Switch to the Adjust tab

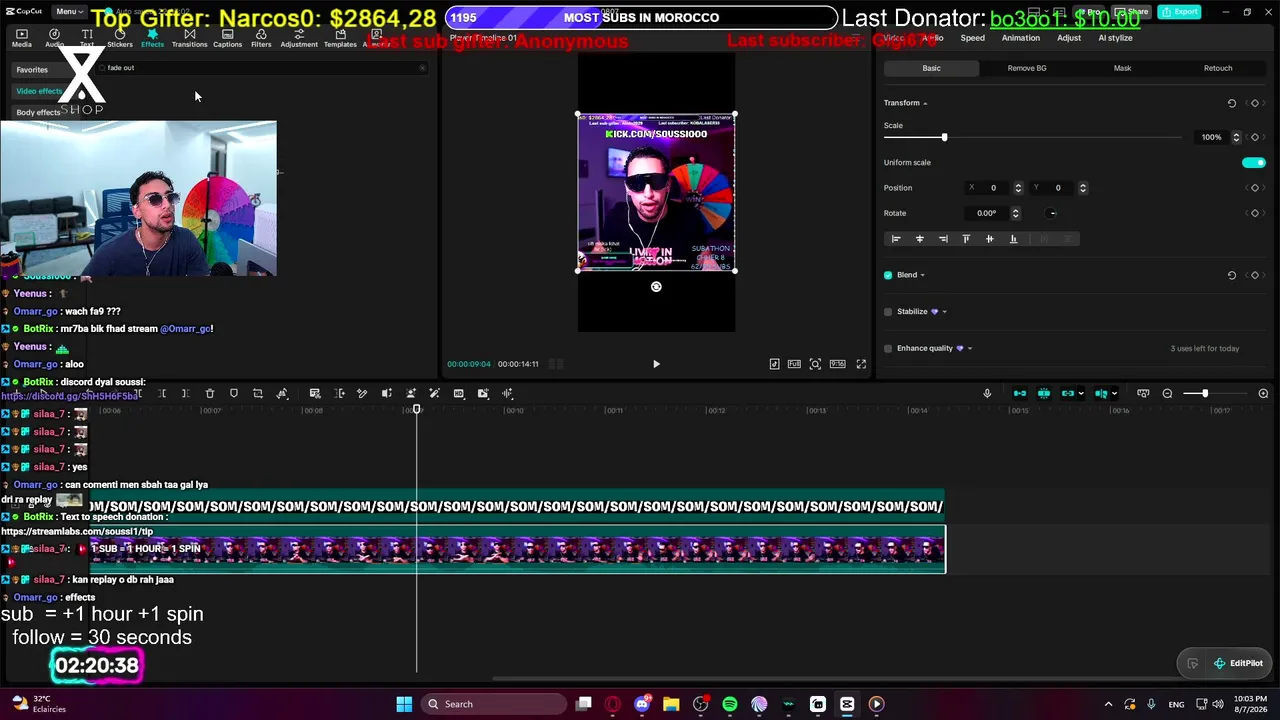1069,38
